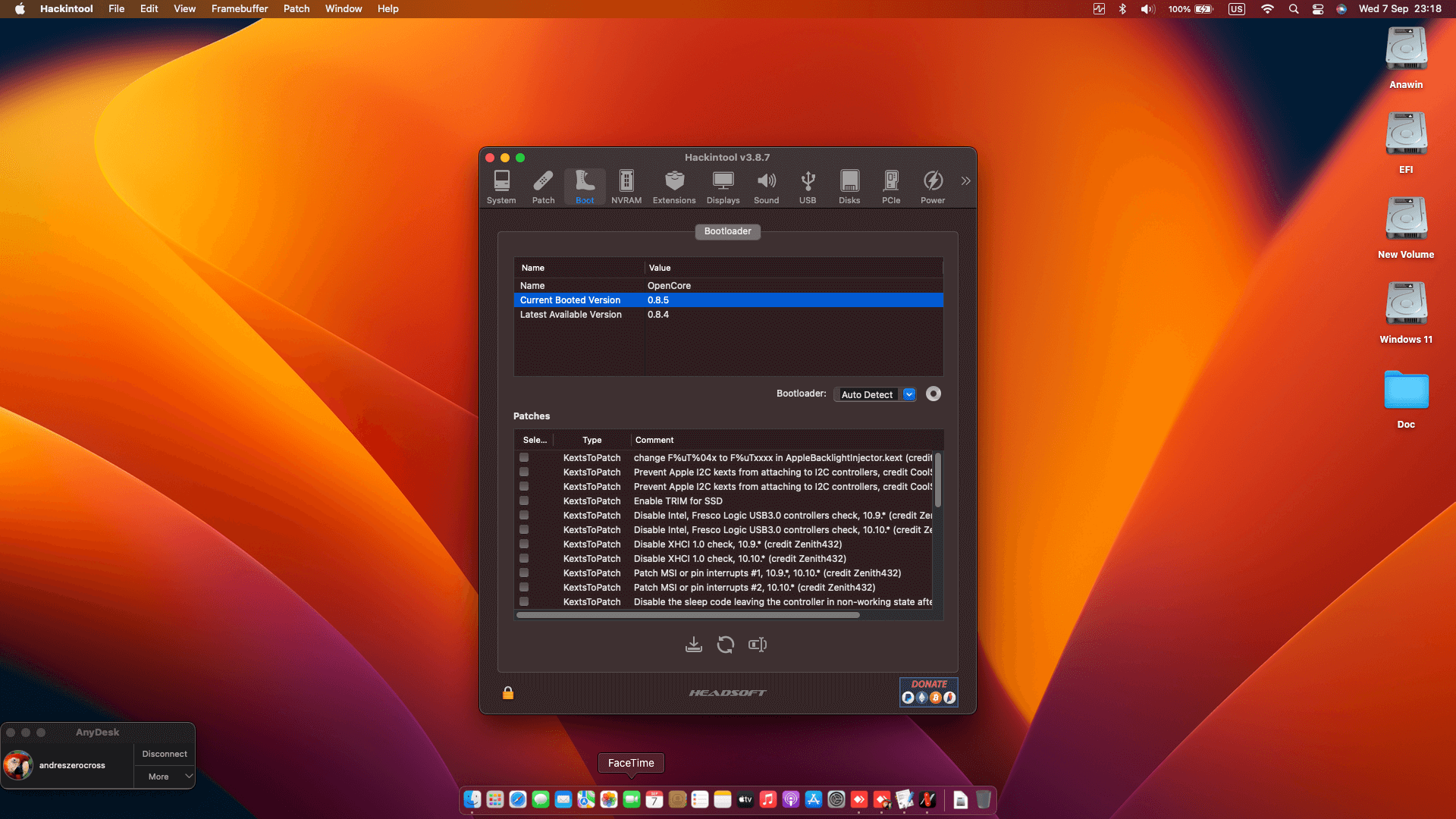Check the Disable XHCI 1.0 check 10.10 checkbox

click(524, 558)
